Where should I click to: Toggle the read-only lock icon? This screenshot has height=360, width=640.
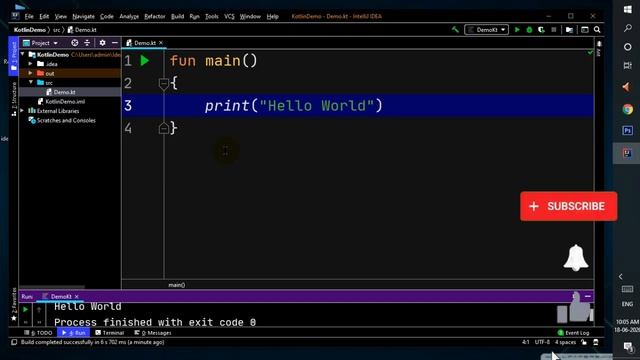point(584,342)
